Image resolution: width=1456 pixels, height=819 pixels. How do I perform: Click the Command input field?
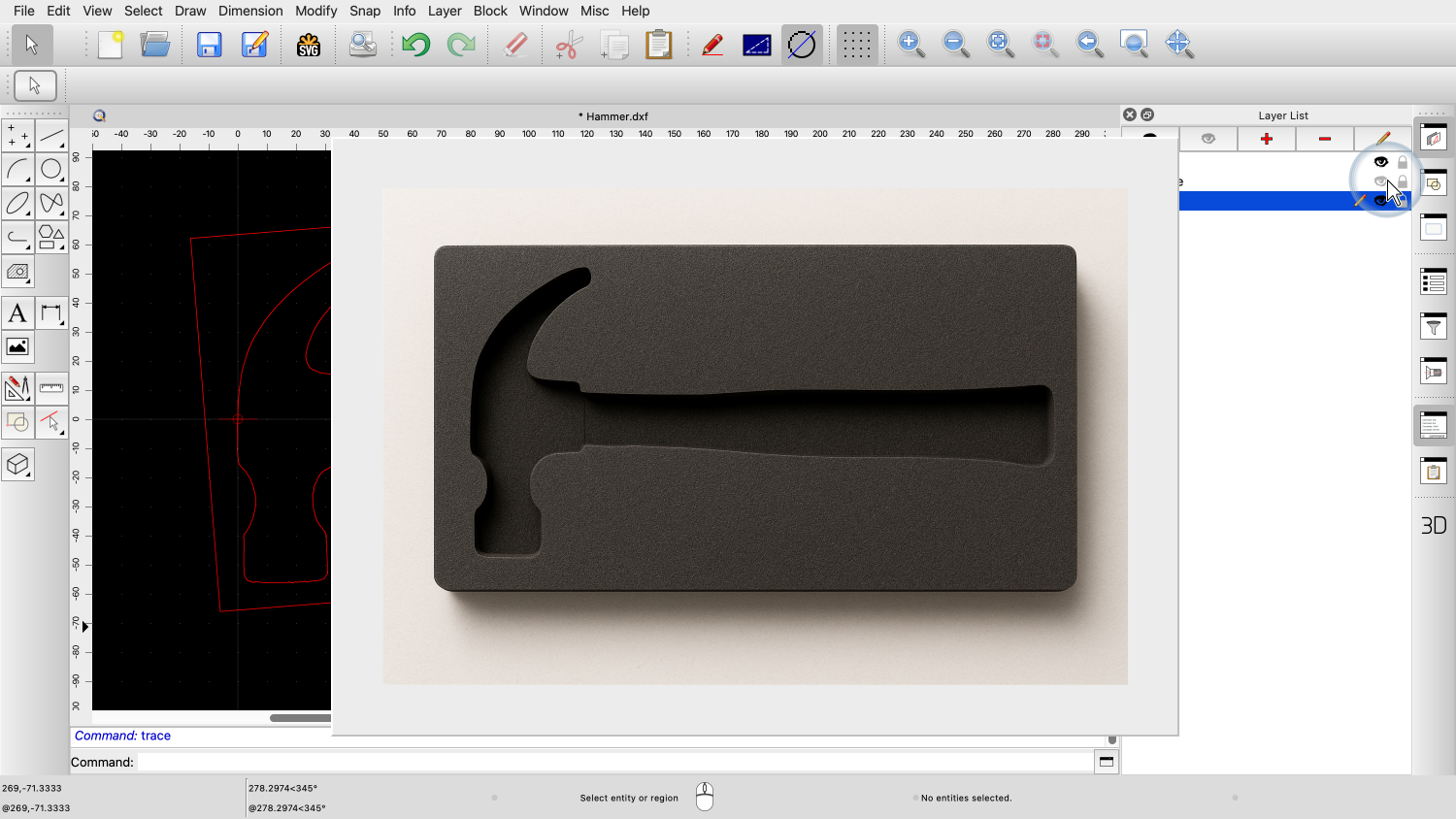[x=613, y=763]
